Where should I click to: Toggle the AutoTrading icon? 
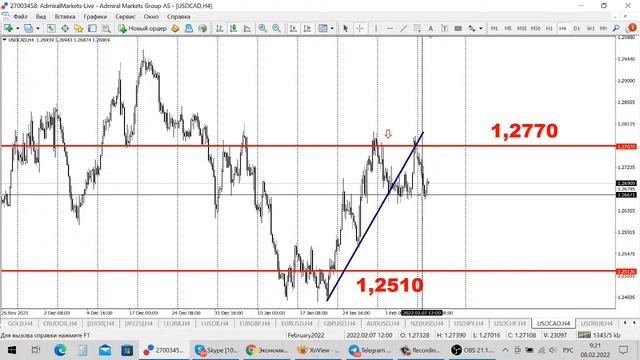[189, 28]
